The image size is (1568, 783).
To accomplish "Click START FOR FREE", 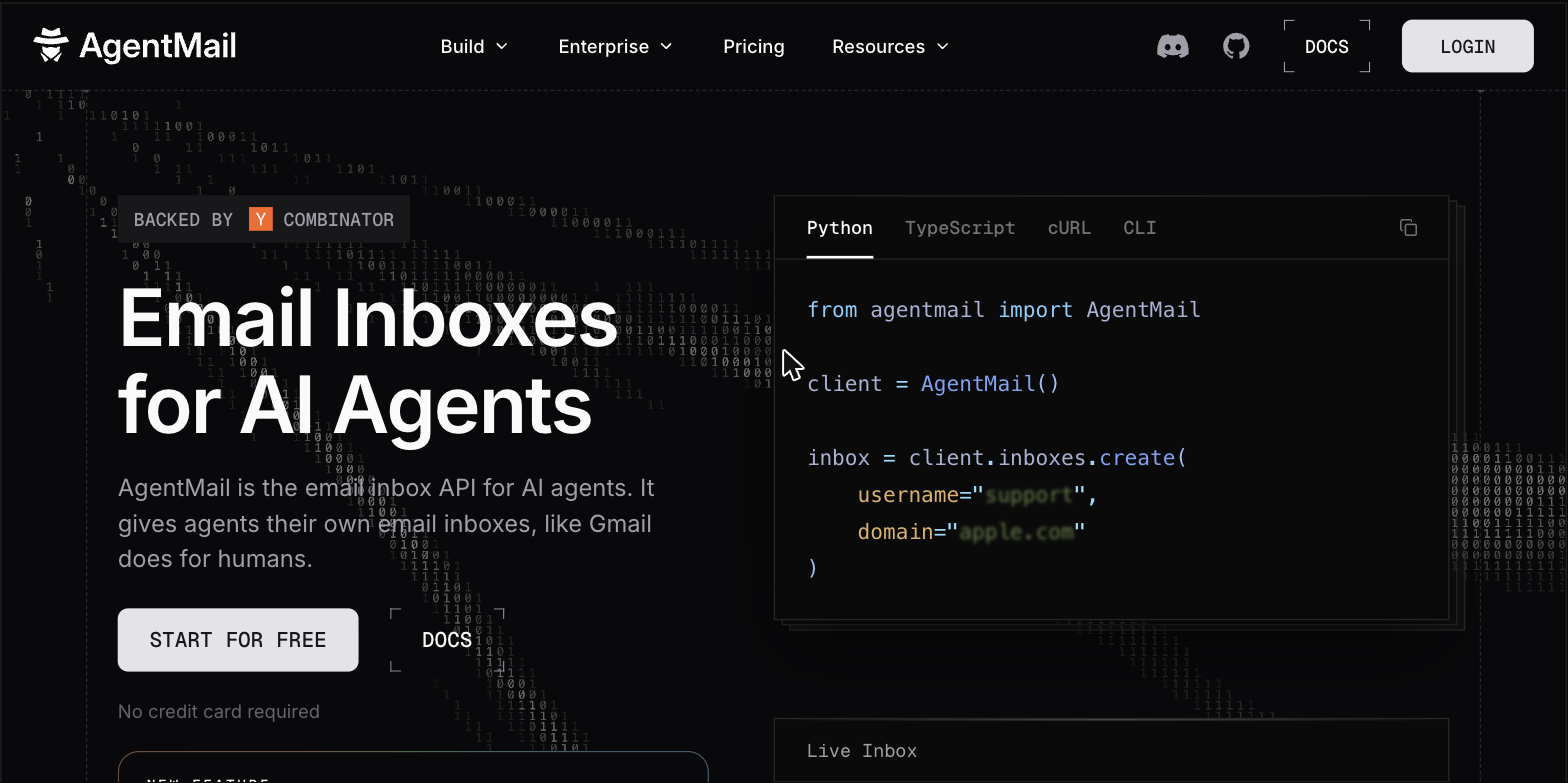I will coord(238,640).
